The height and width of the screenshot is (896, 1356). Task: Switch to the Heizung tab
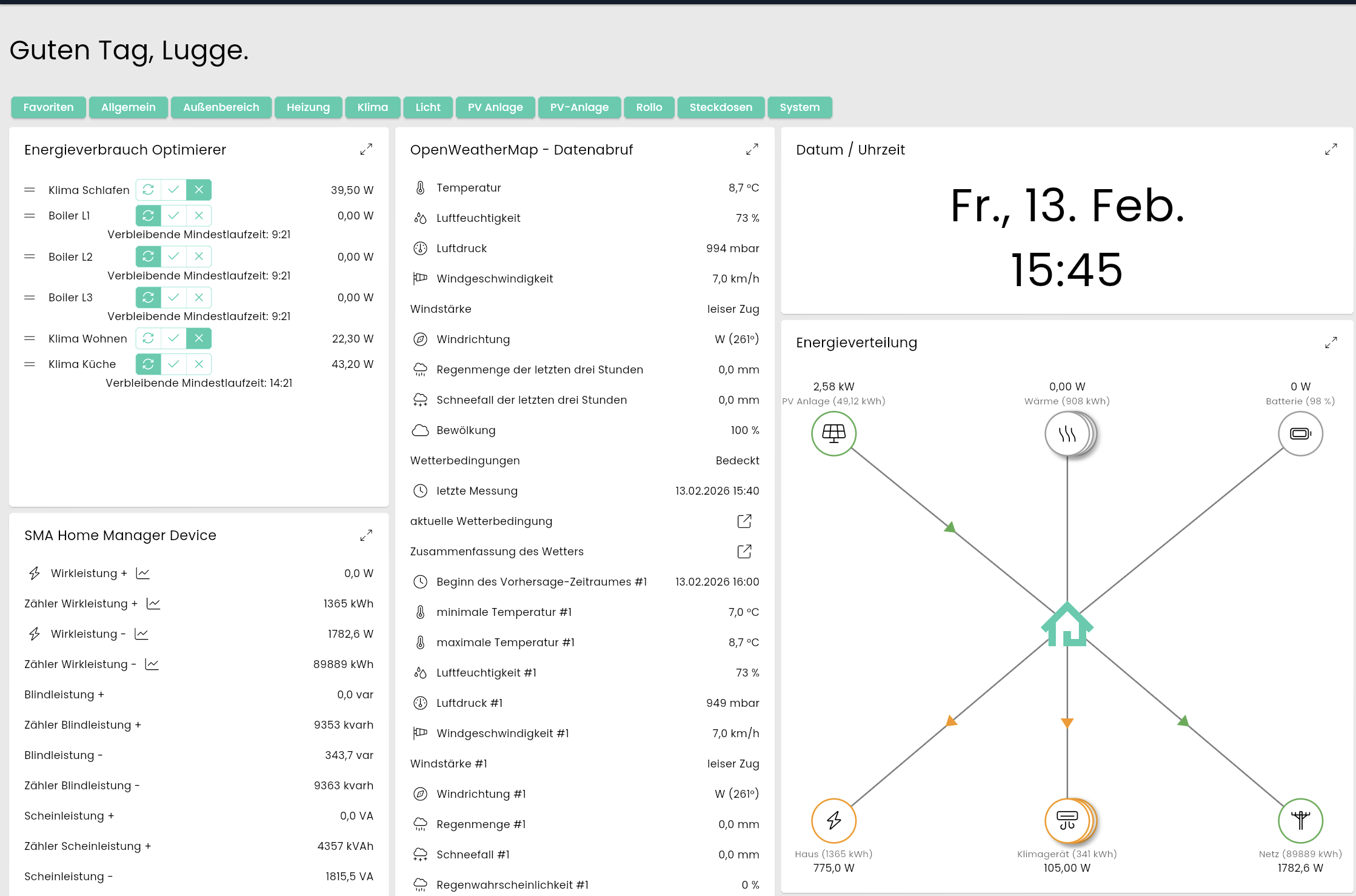pos(308,107)
